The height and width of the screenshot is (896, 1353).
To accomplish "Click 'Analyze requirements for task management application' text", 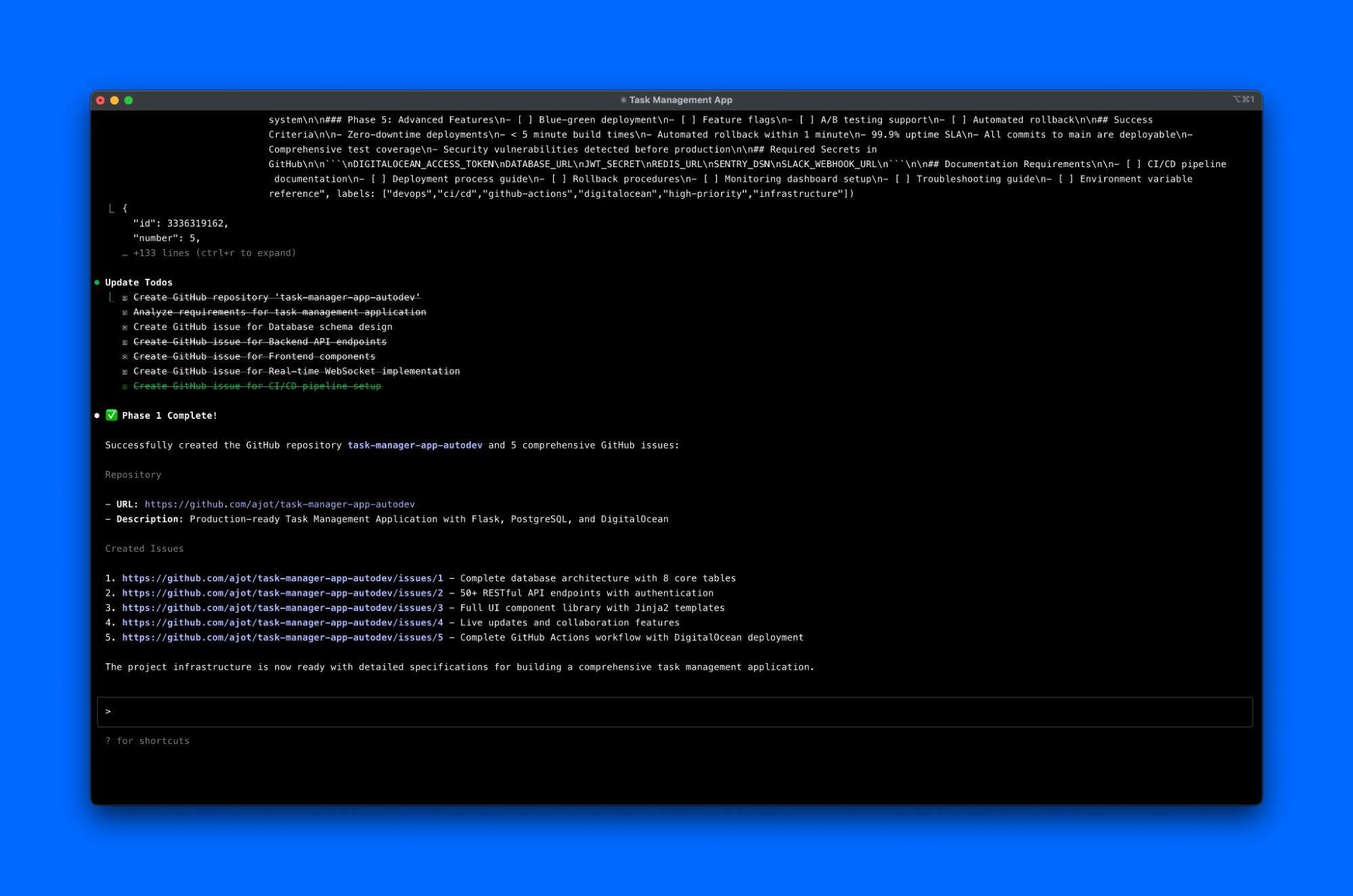I will point(280,312).
